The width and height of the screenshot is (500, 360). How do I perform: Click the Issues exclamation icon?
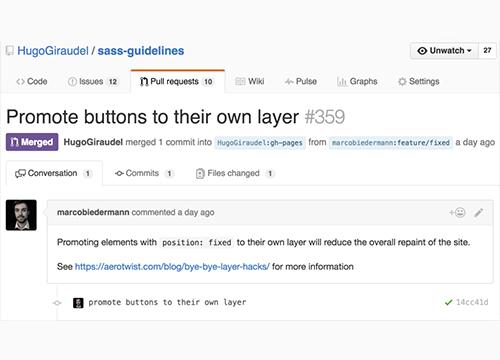coord(72,82)
